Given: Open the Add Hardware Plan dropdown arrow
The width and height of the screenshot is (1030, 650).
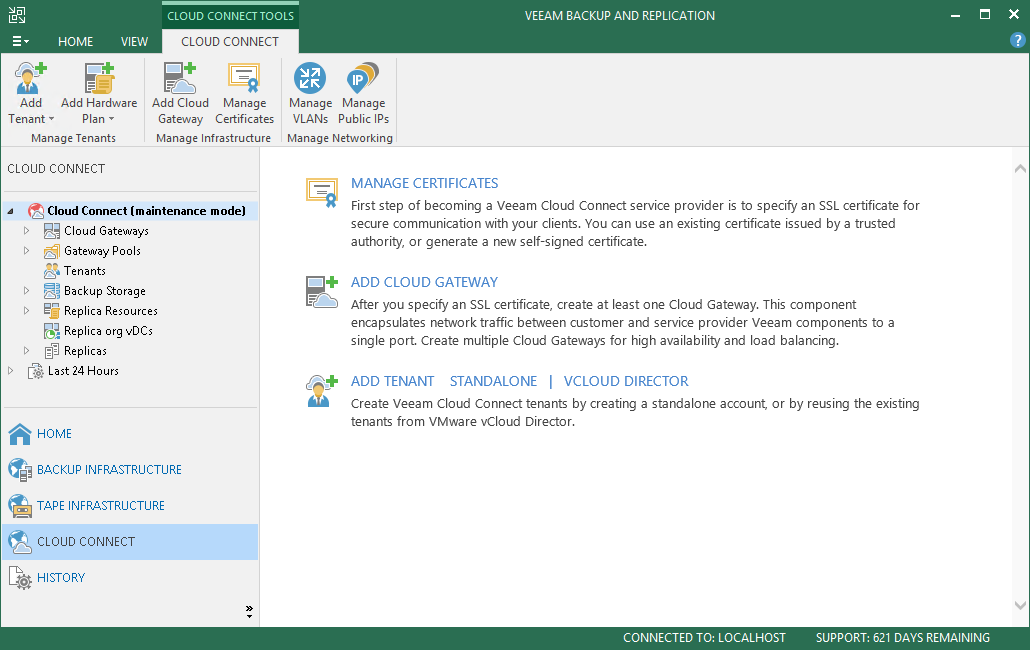Looking at the screenshot, I should [x=111, y=119].
